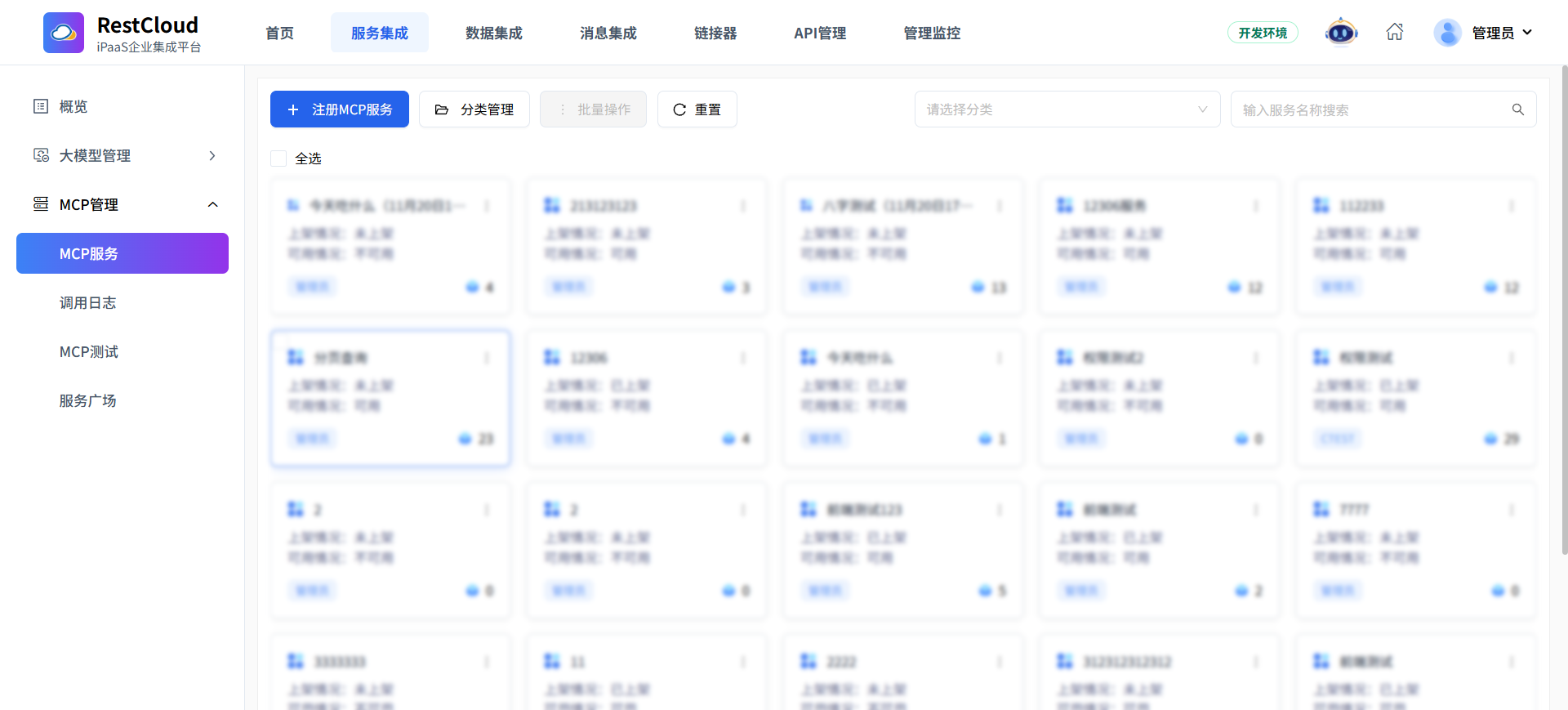
Task: Go to the 首页 tab
Action: (x=279, y=33)
